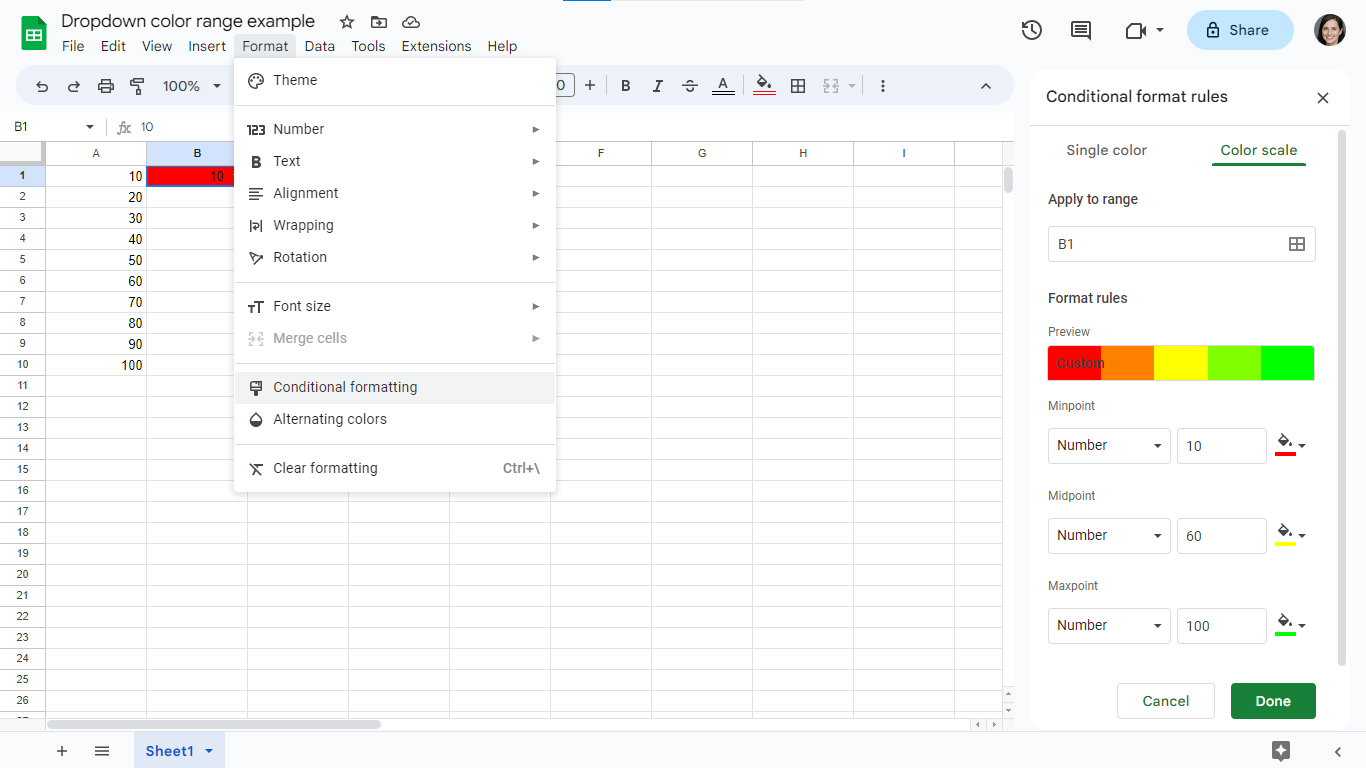1366x768 pixels.
Task: Open the Sheet1 tab menu
Action: [x=208, y=750]
